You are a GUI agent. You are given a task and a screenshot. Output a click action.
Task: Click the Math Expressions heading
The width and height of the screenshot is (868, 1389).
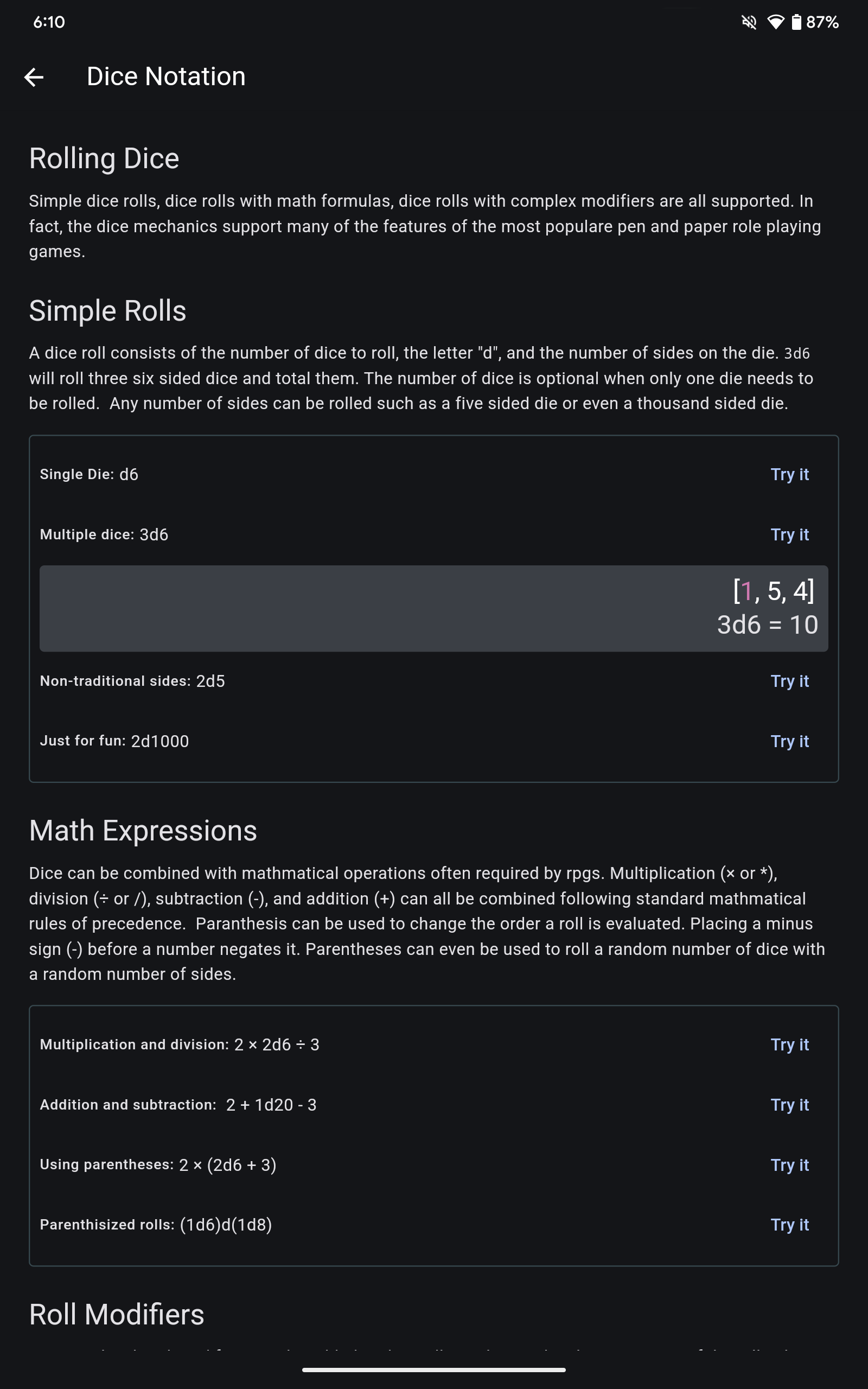tap(143, 830)
